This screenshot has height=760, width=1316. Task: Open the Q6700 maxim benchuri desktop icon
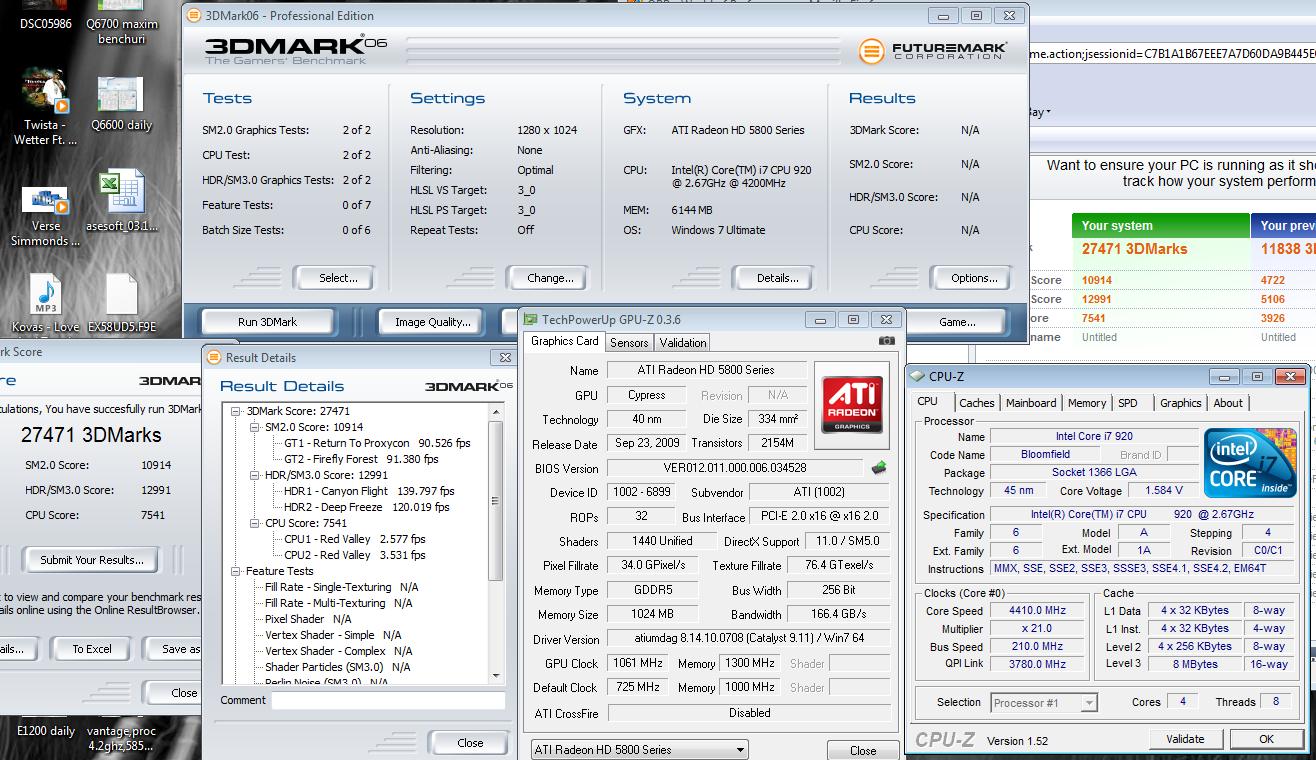121,23
